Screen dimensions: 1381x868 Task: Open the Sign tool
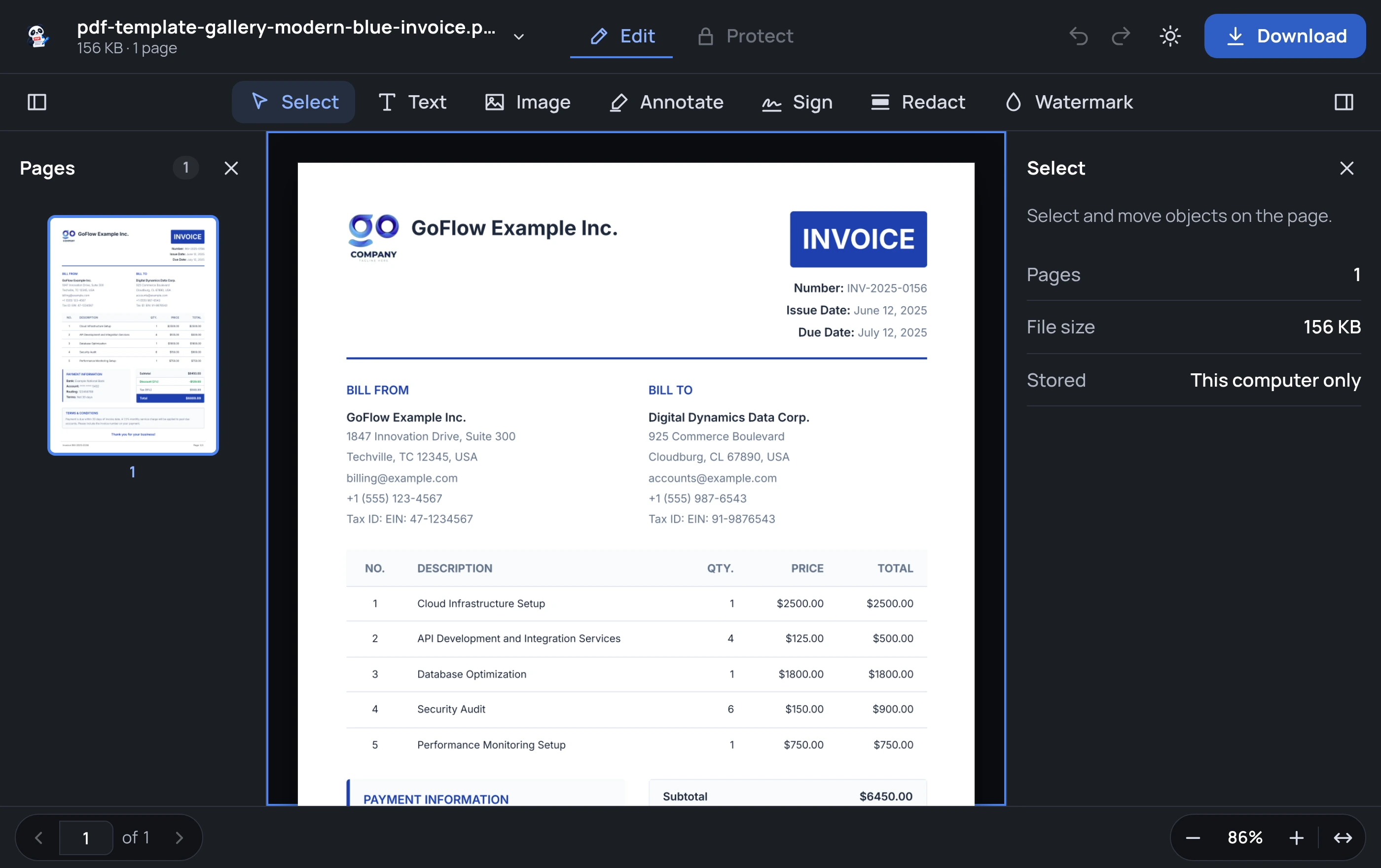(x=797, y=102)
